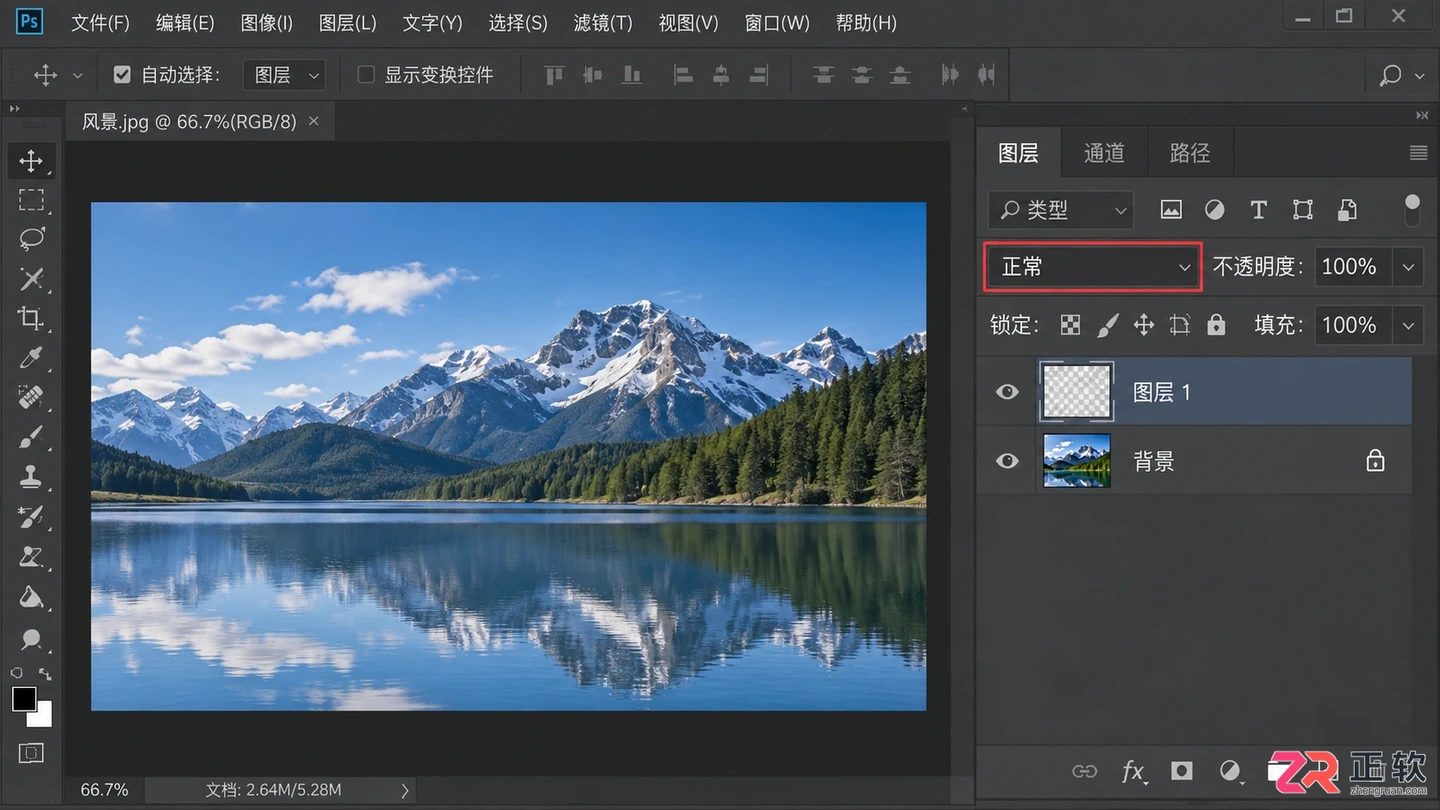Filter layers by shape icon
Viewport: 1440px width, 810px height.
(x=1302, y=210)
